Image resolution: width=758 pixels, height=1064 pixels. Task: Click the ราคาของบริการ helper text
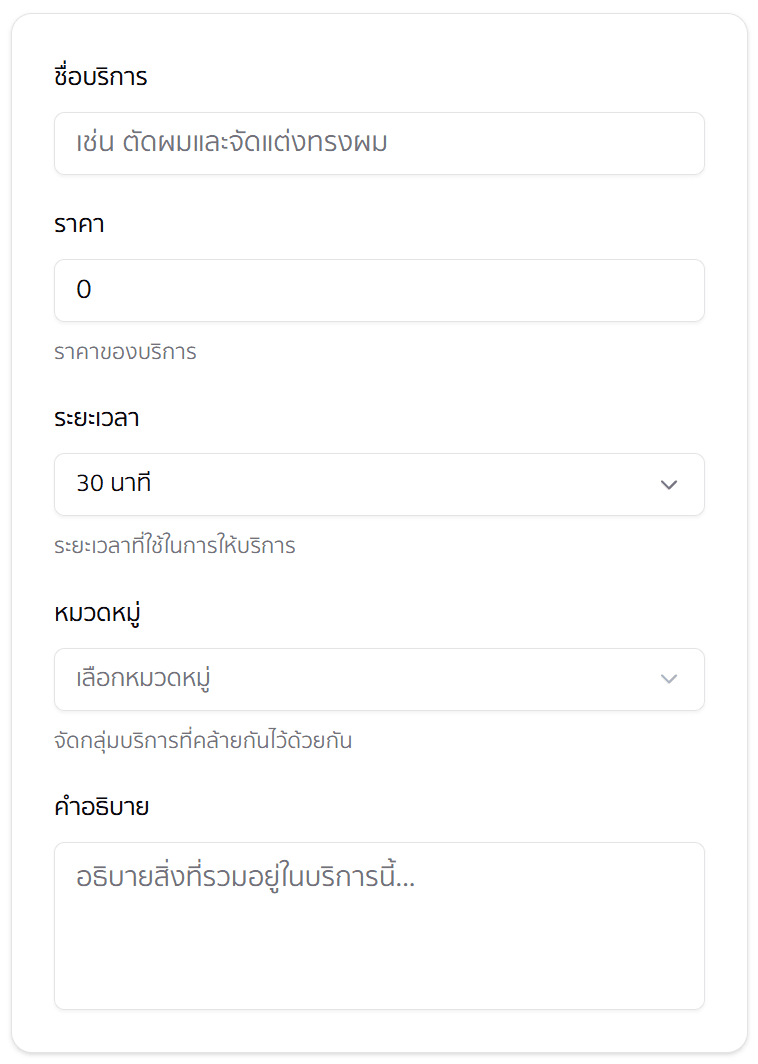125,352
